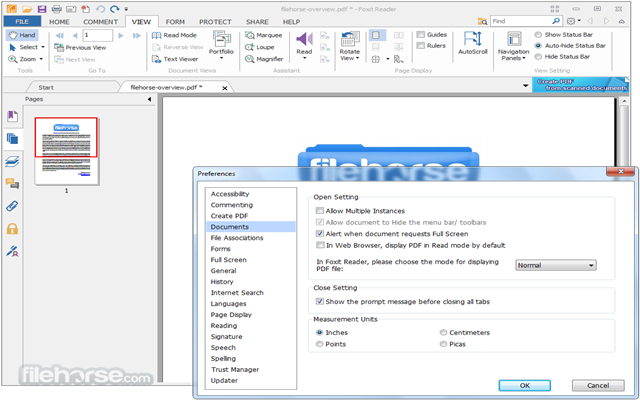Image resolution: width=640 pixels, height=400 pixels.
Task: Select Hide Status Bar option
Action: [538, 57]
